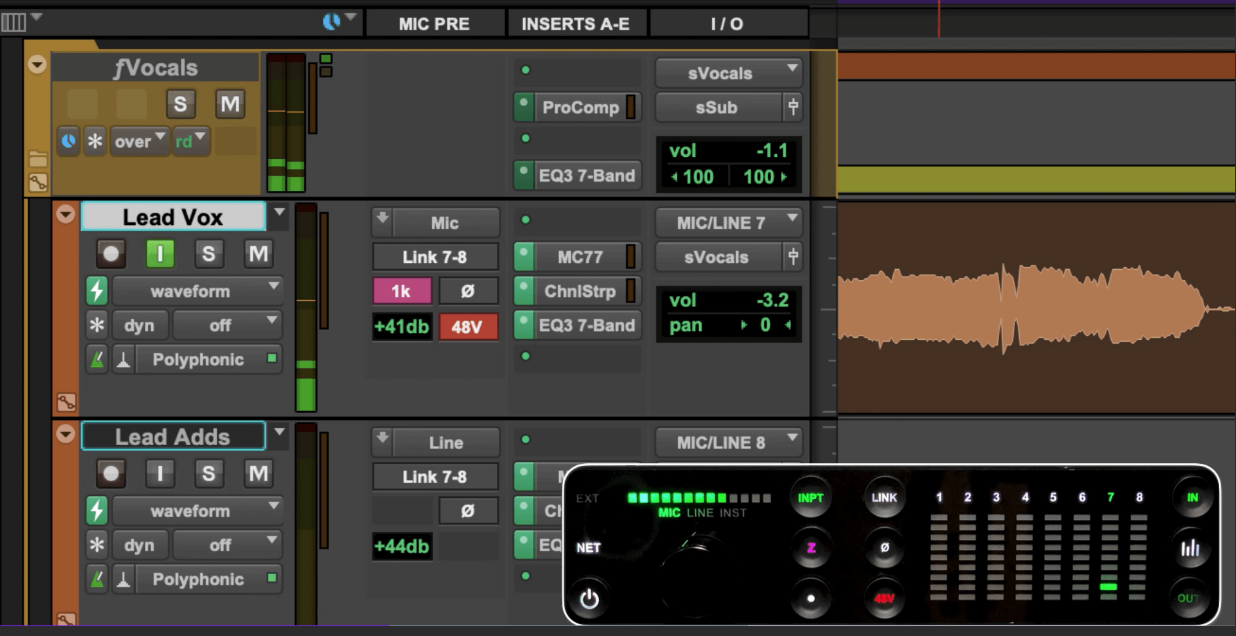Toggle the red 48V button on the preamp panel

point(884,598)
